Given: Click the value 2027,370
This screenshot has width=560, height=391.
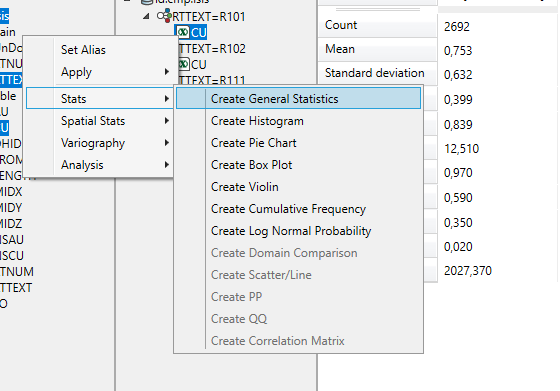Looking at the screenshot, I should [468, 271].
